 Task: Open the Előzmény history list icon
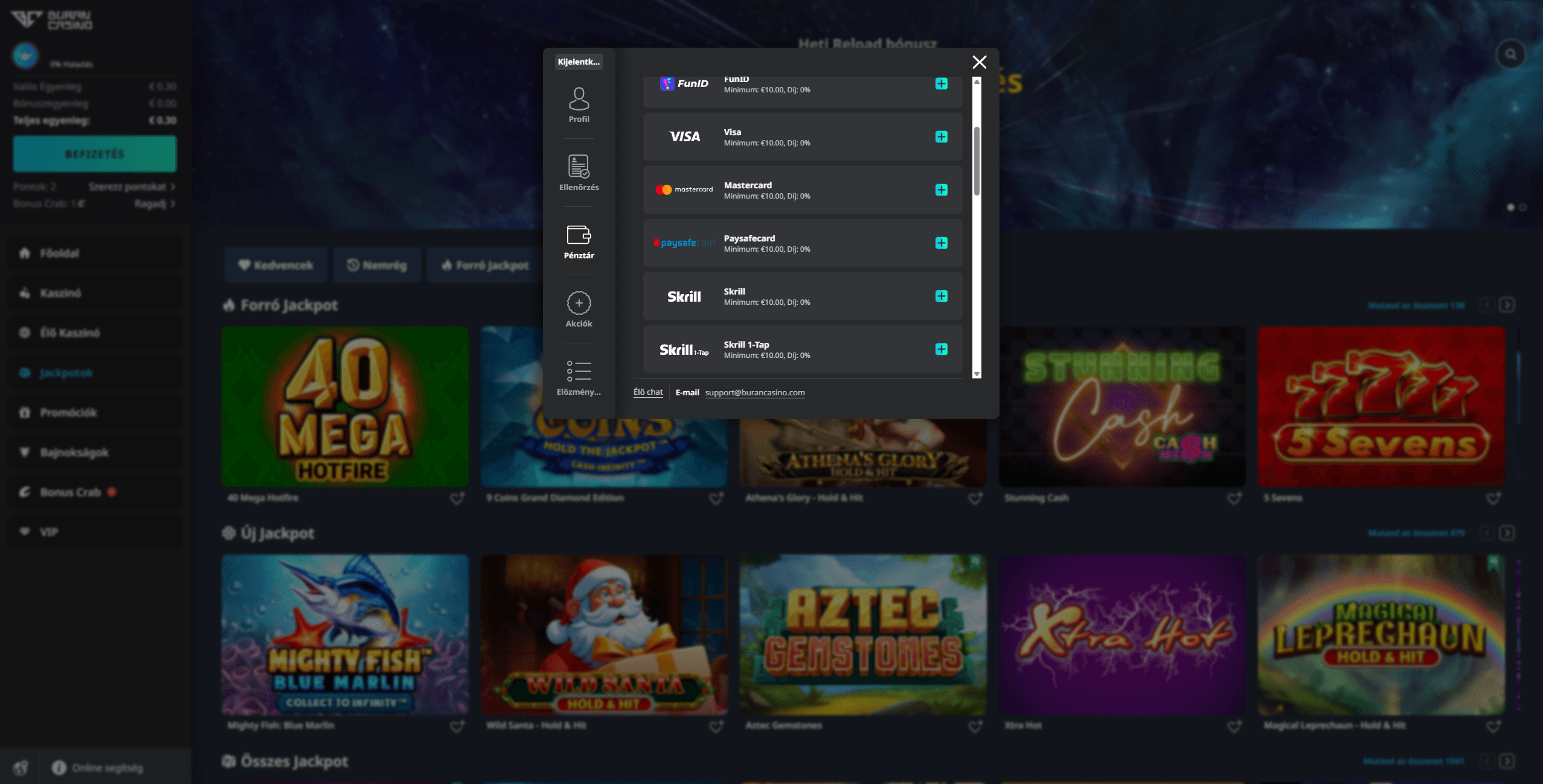click(x=579, y=371)
